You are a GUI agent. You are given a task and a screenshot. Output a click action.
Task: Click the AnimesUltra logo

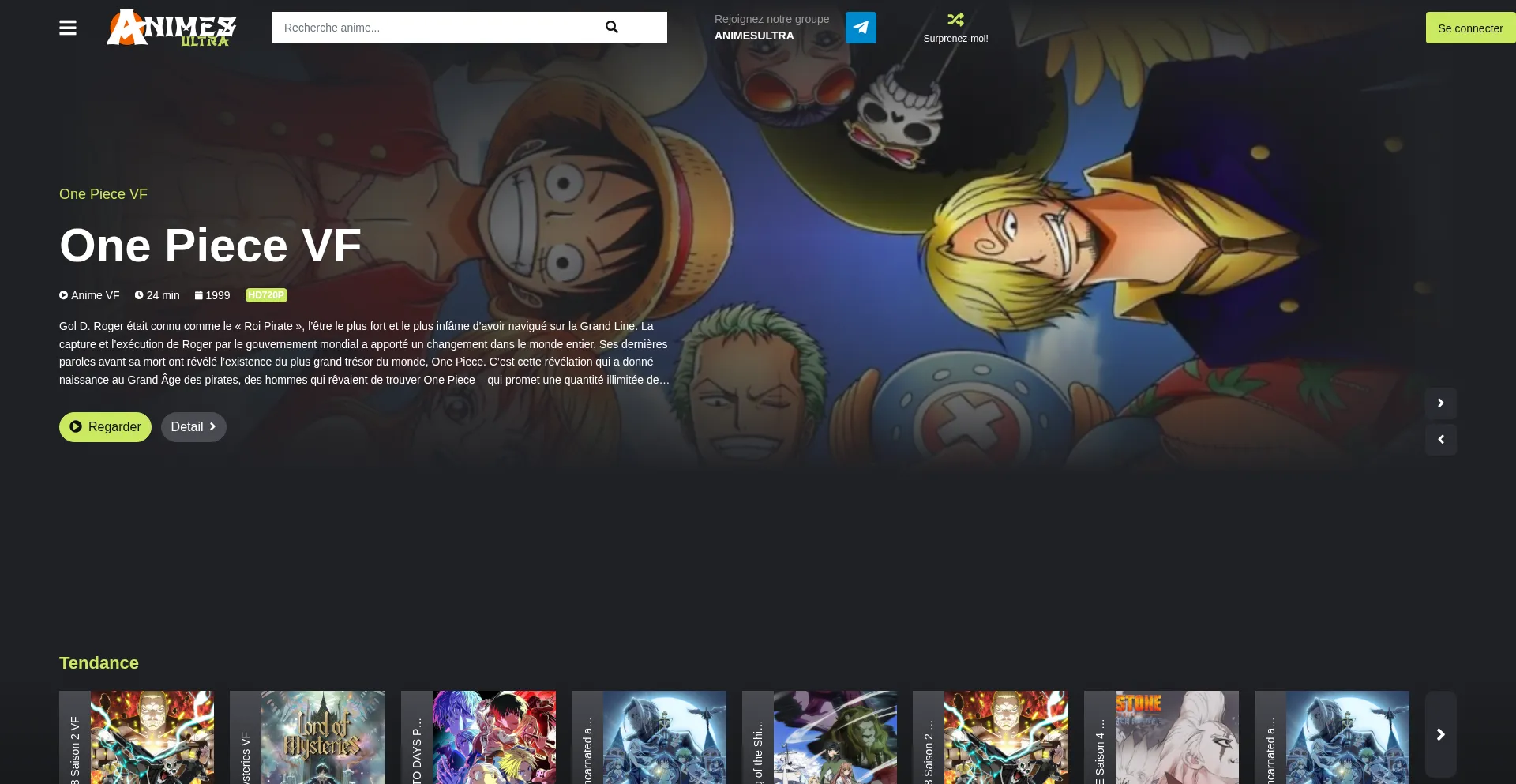click(x=170, y=28)
